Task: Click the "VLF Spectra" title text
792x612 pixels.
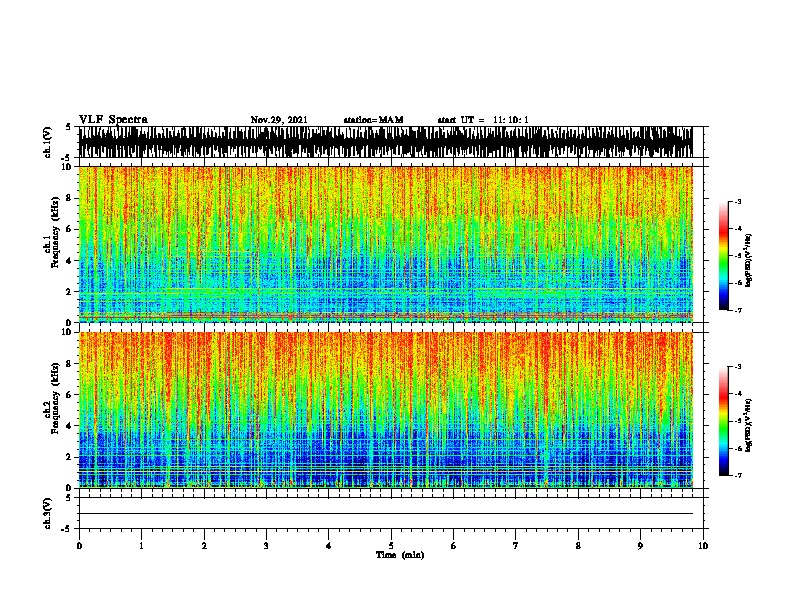Action: click(x=113, y=120)
